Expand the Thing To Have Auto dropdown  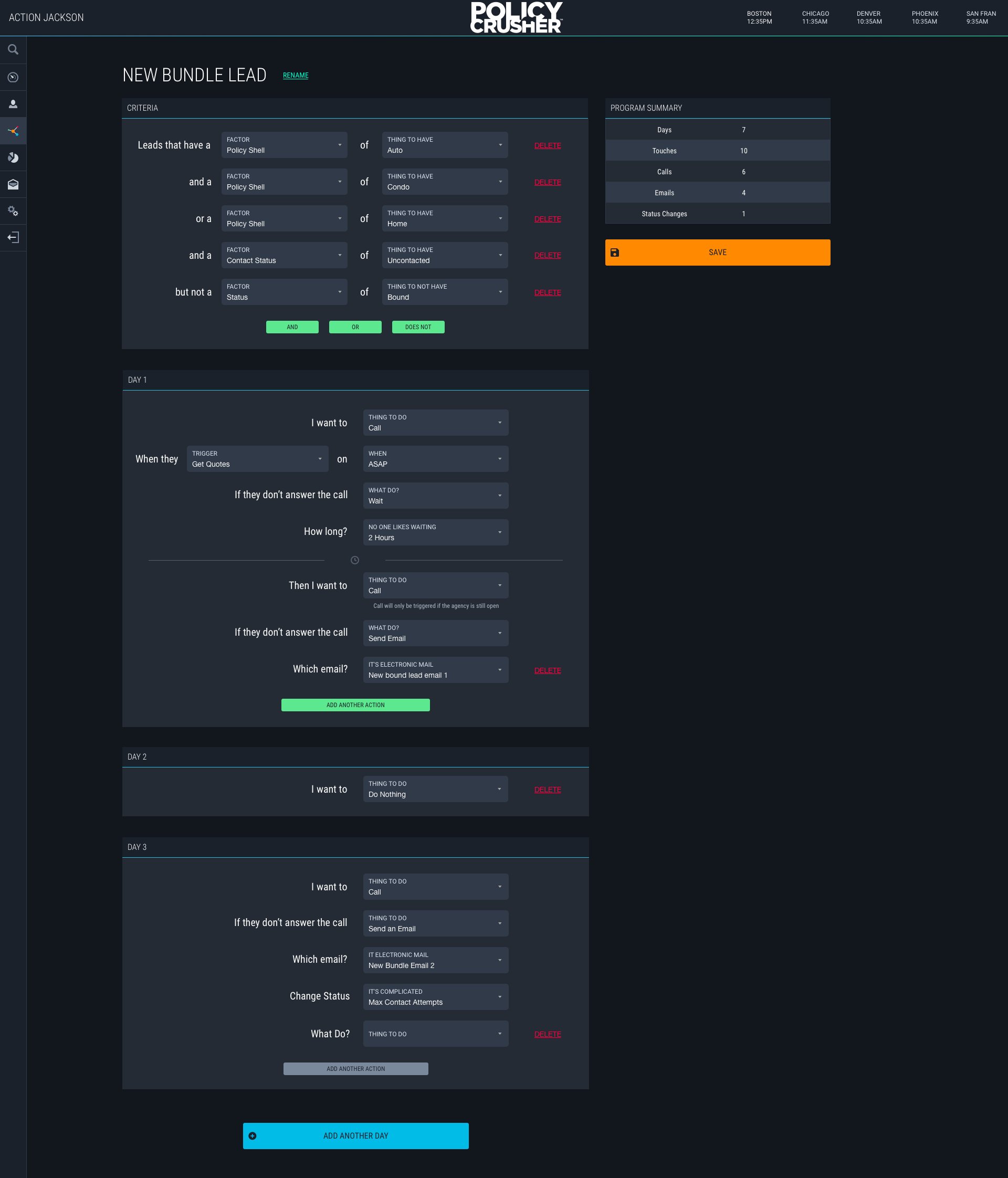tap(445, 145)
